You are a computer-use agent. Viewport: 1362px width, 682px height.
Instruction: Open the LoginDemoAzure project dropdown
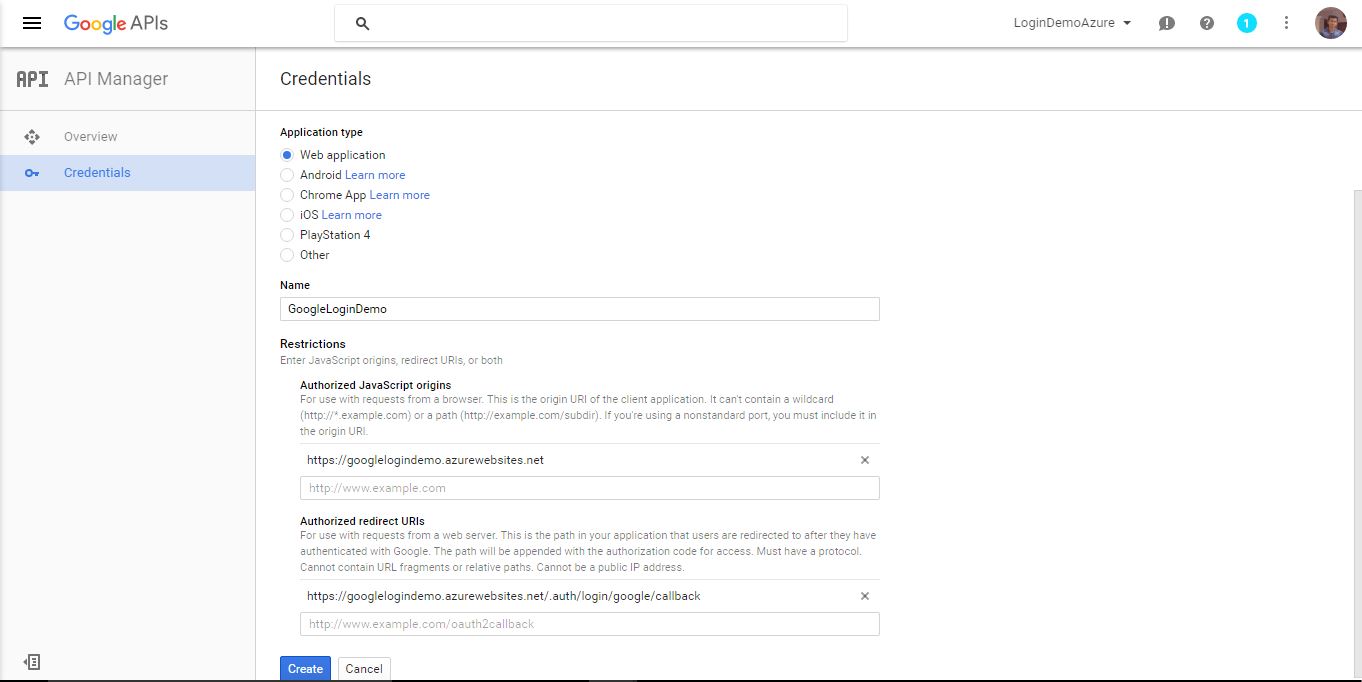[1072, 23]
